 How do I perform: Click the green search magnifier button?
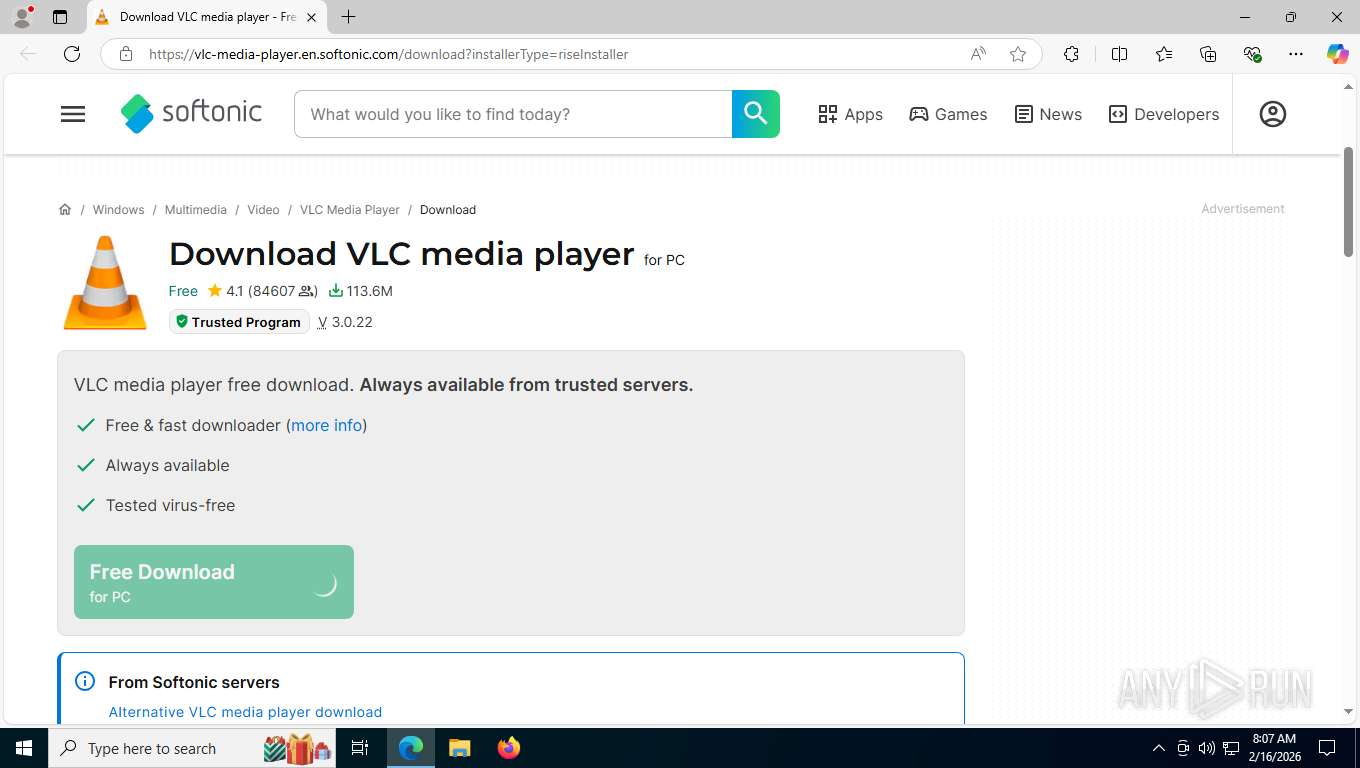pos(756,114)
